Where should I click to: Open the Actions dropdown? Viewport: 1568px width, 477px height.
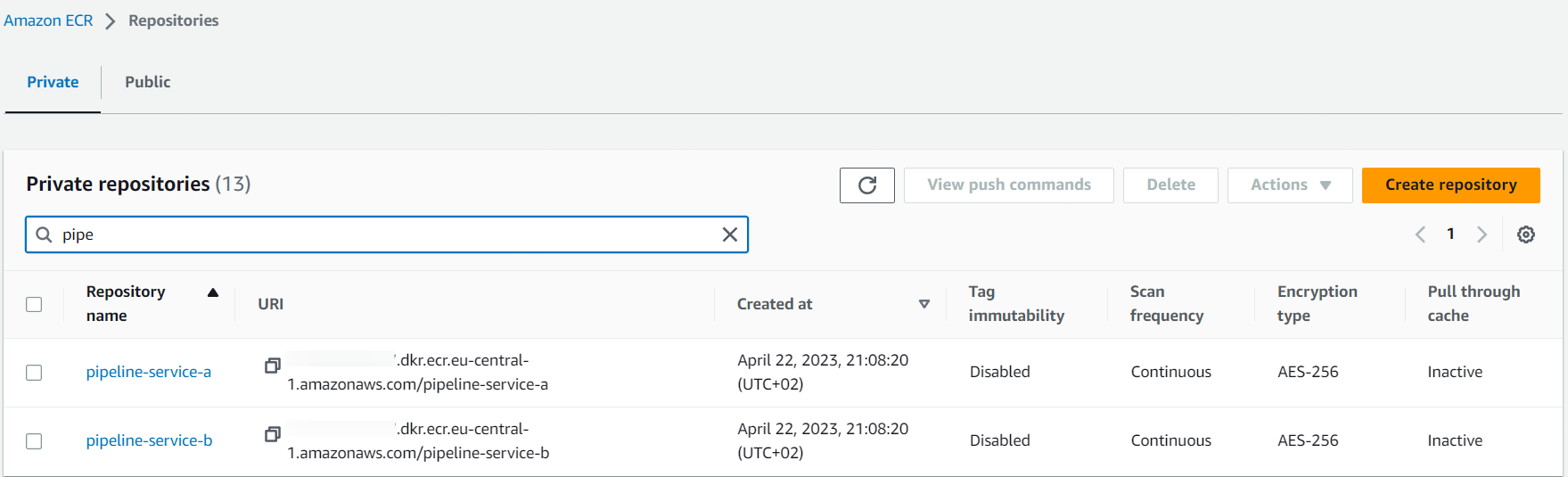(1290, 185)
